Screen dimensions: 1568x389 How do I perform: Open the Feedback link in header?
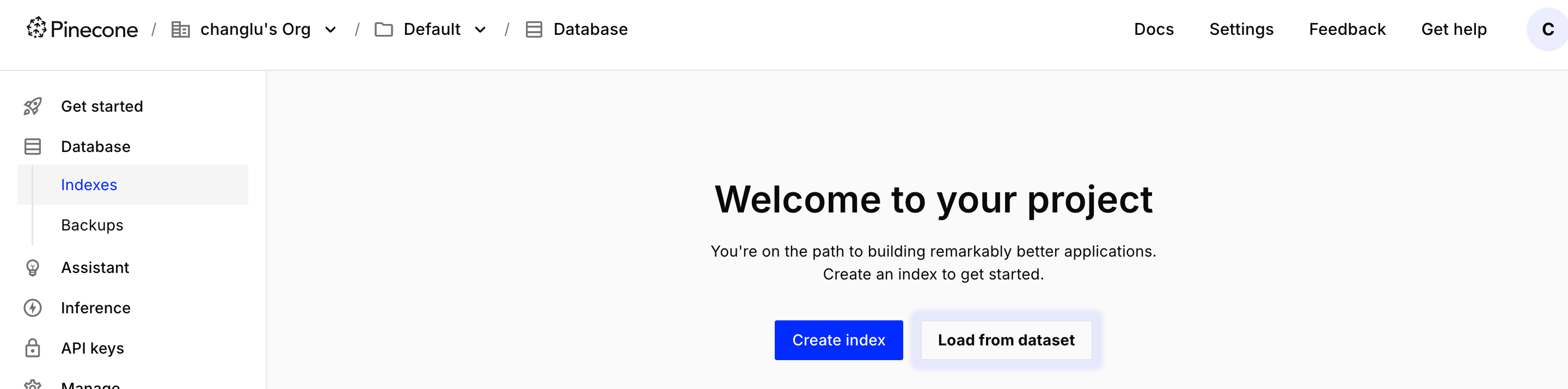[x=1346, y=29]
